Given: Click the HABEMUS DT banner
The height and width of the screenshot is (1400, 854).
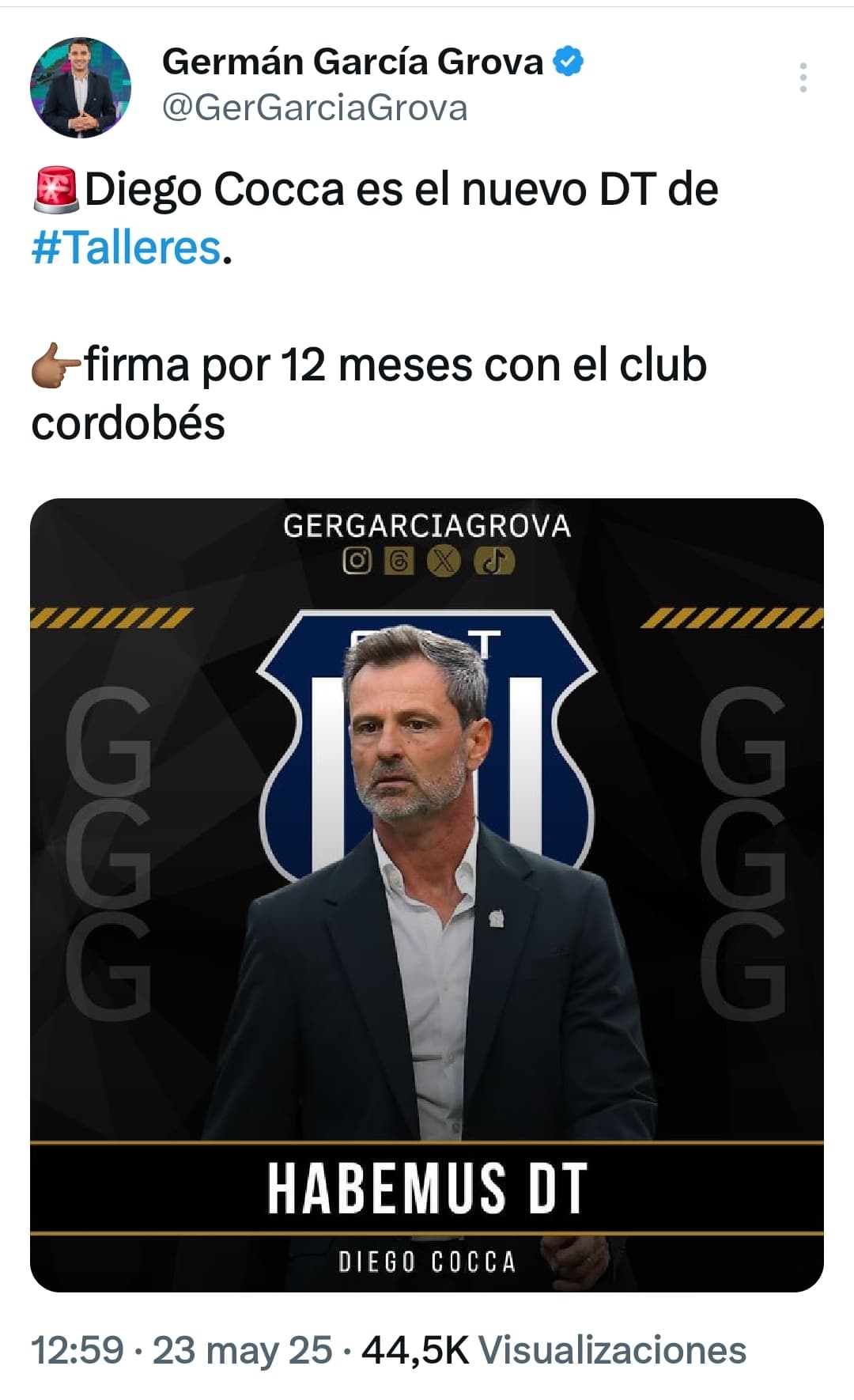Looking at the screenshot, I should [x=427, y=1187].
